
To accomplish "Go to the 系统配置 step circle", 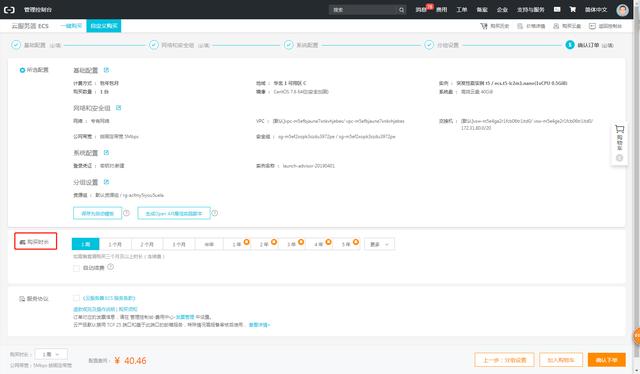I will point(289,45).
